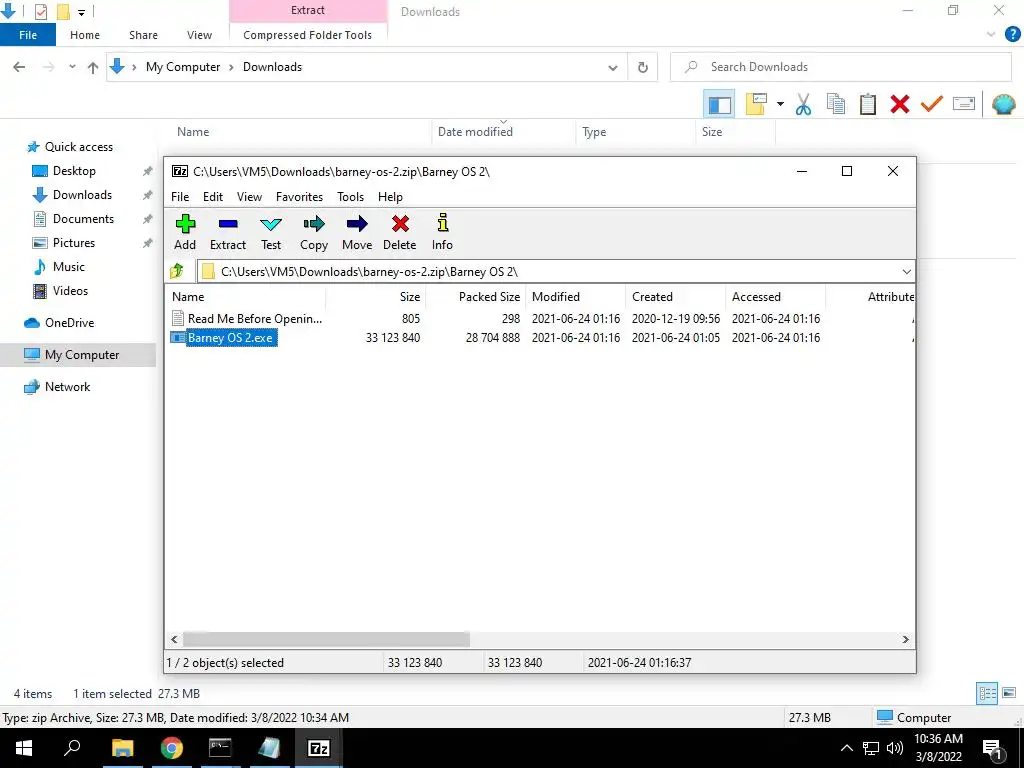This screenshot has height=768, width=1024.
Task: Click the folder options icon in Explorer toolbar
Action: click(x=756, y=104)
